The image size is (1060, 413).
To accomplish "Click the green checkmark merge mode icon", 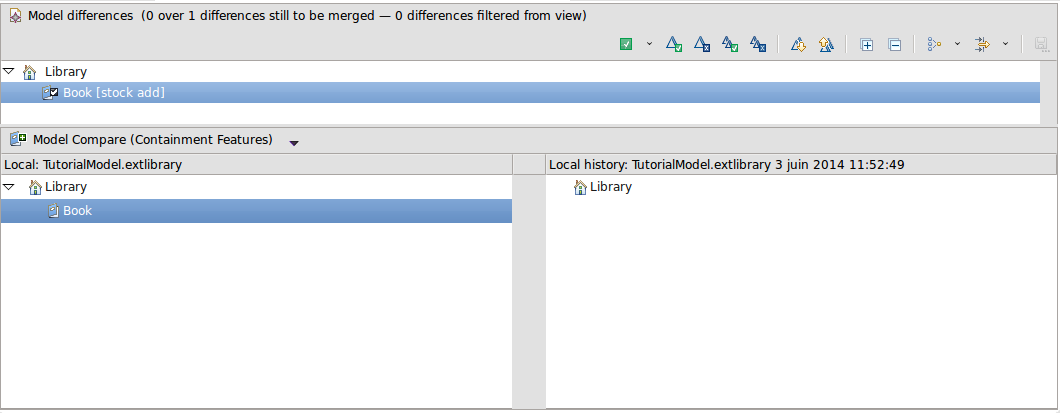I will click(x=626, y=44).
